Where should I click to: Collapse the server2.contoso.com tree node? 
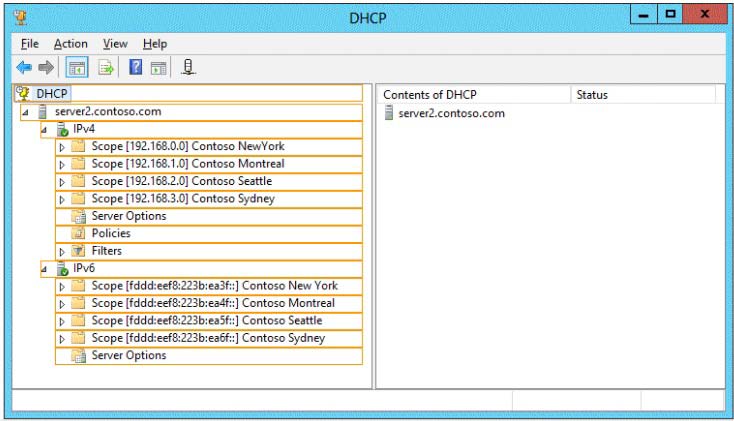(25, 112)
